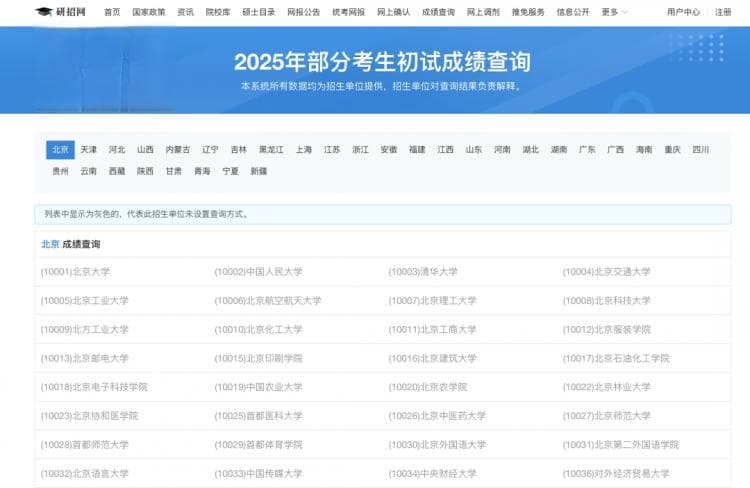
Task: Select the 福建 province tab
Action: [417, 150]
